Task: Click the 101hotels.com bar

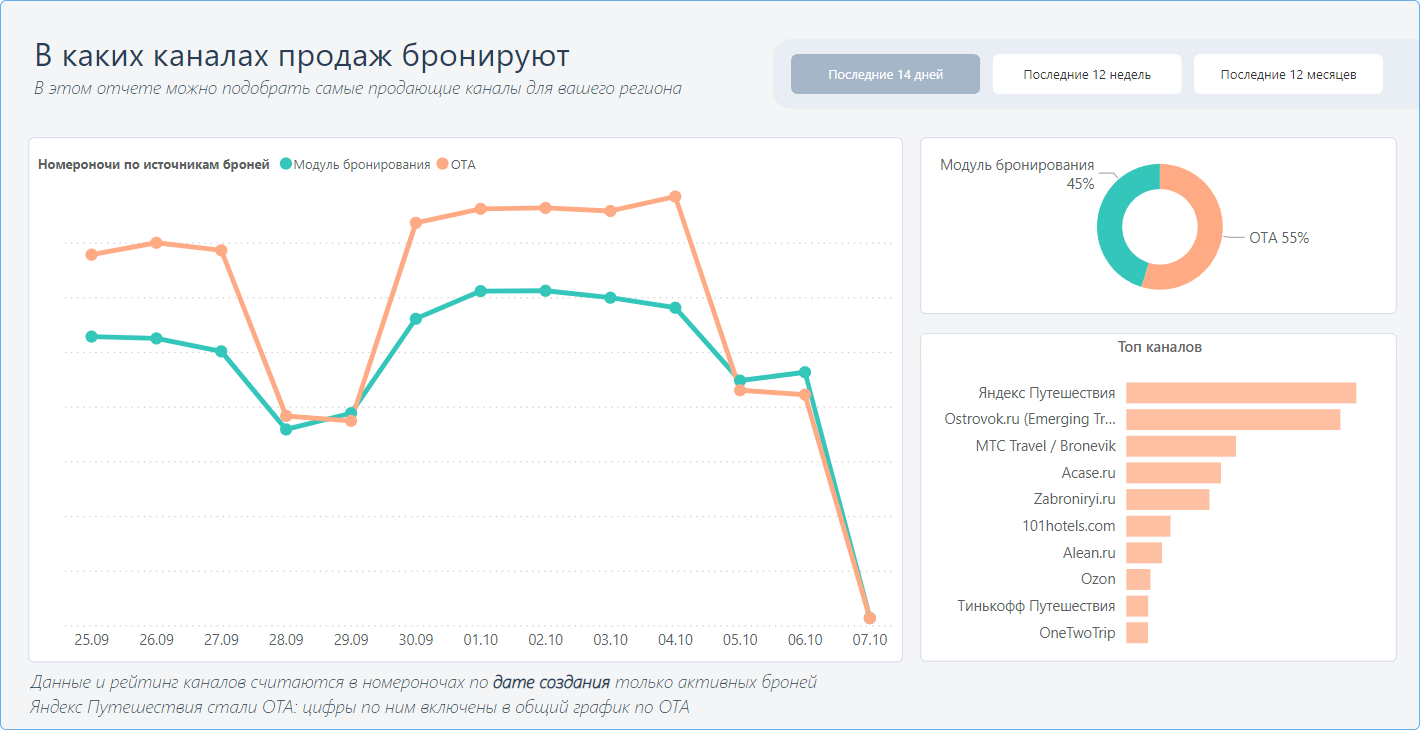Action: [1148, 526]
